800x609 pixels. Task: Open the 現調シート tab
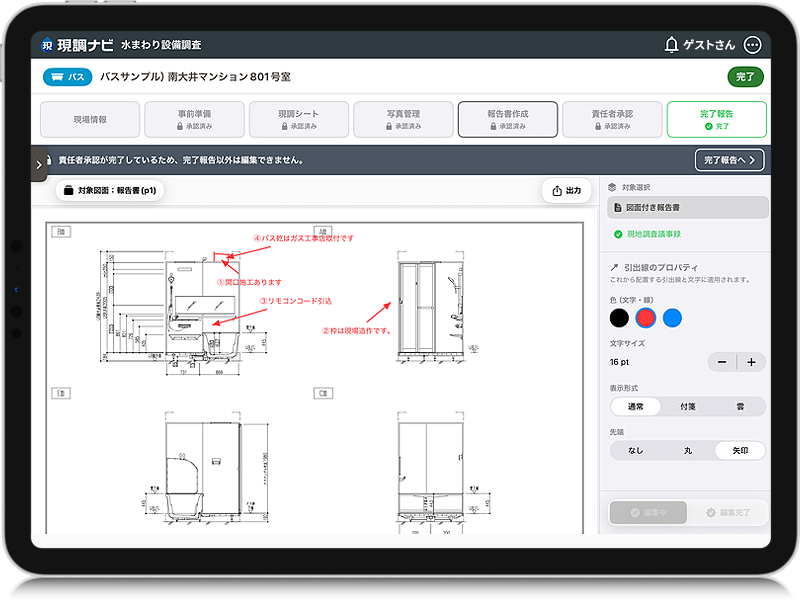click(298, 119)
